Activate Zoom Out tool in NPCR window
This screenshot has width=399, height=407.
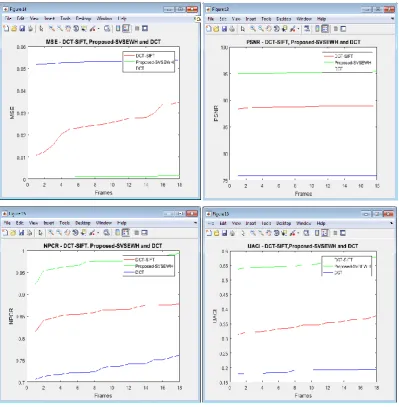tap(59, 233)
